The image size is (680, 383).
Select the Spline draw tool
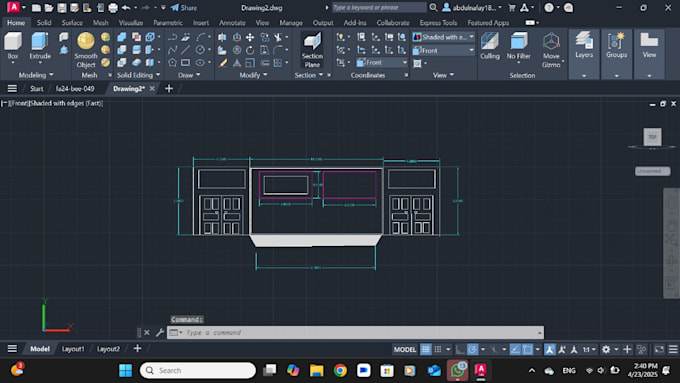click(x=172, y=50)
